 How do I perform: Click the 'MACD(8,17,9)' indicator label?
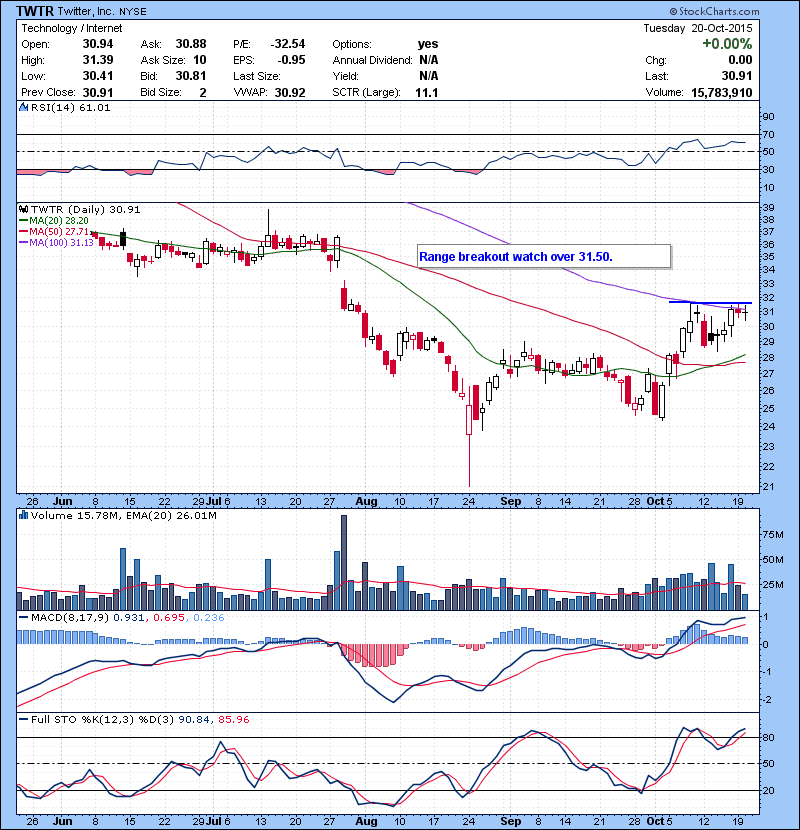pos(70,617)
